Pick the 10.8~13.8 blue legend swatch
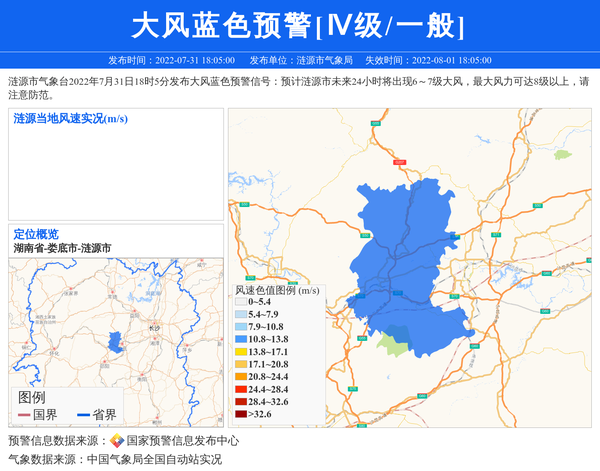The width and height of the screenshot is (600, 471). pos(240,340)
